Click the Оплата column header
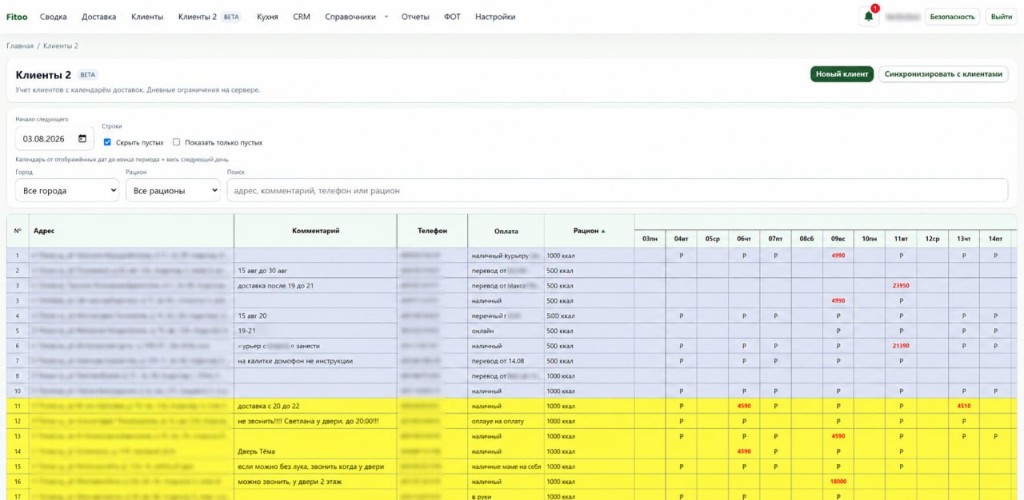The height and width of the screenshot is (500, 1024). 506,230
